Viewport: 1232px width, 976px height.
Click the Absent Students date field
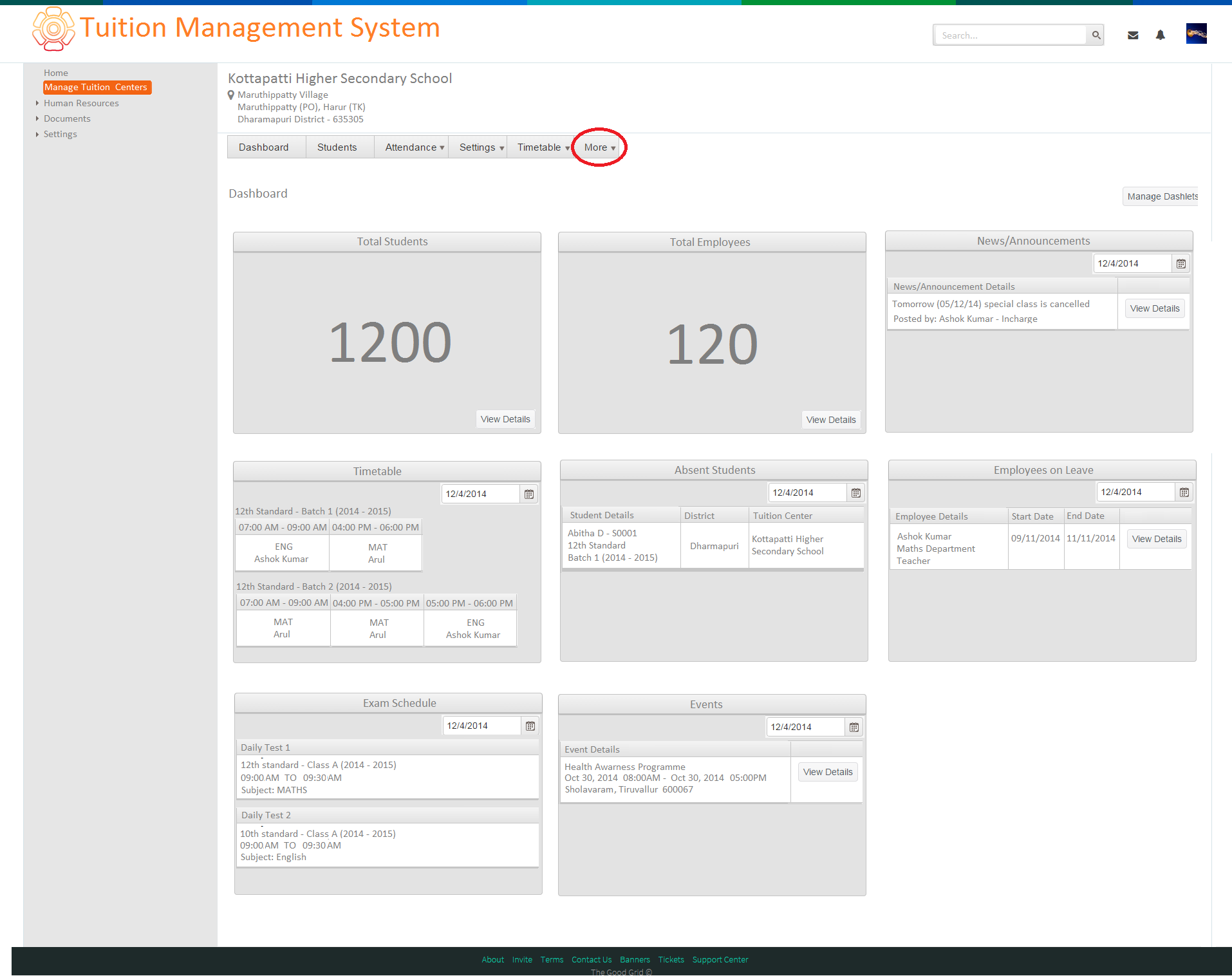click(807, 493)
